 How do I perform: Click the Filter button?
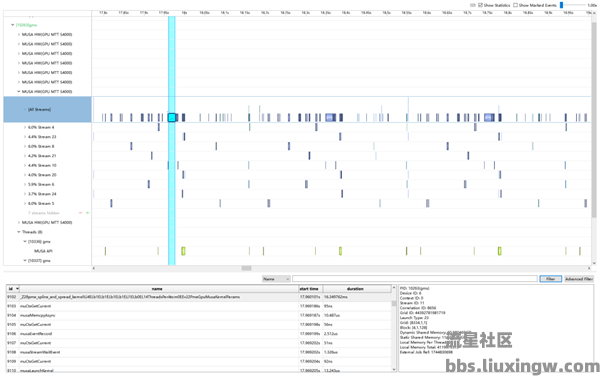click(x=550, y=279)
